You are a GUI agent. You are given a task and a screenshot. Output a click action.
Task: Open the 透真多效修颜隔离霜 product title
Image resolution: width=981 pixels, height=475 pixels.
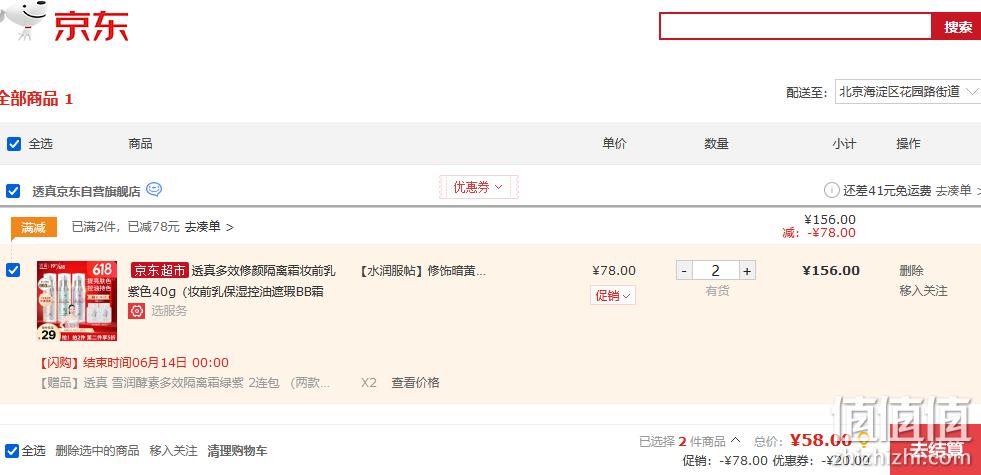pos(232,281)
